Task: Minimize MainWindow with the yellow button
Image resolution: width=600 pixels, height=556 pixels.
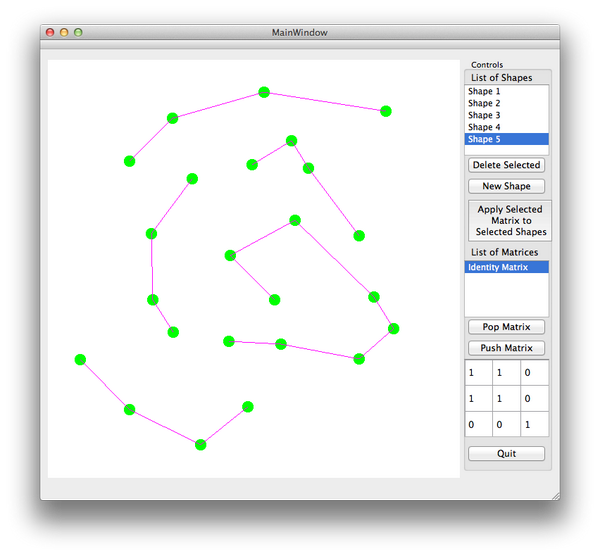Action: 64,33
